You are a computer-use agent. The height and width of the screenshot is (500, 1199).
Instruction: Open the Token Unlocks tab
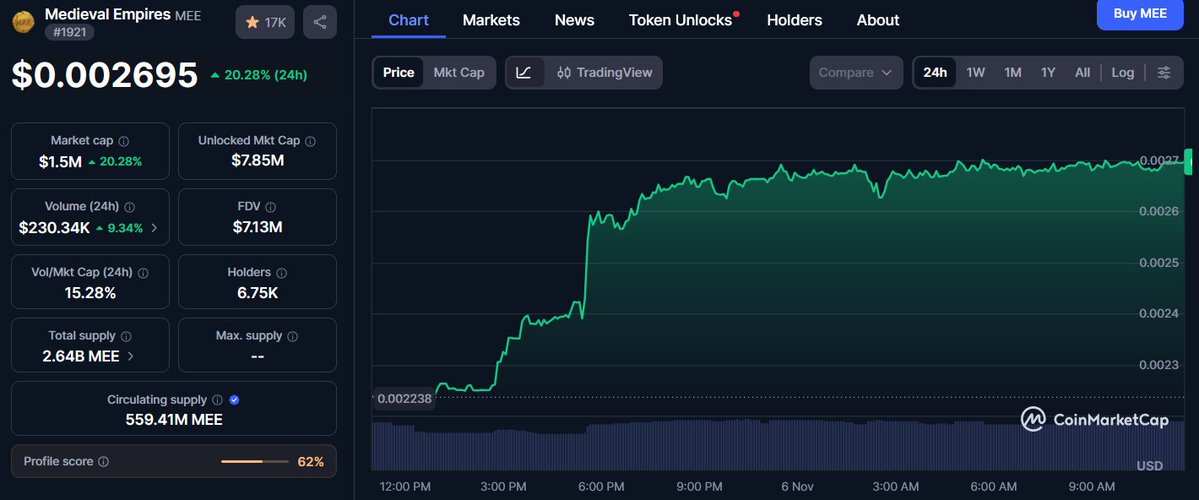coord(681,20)
